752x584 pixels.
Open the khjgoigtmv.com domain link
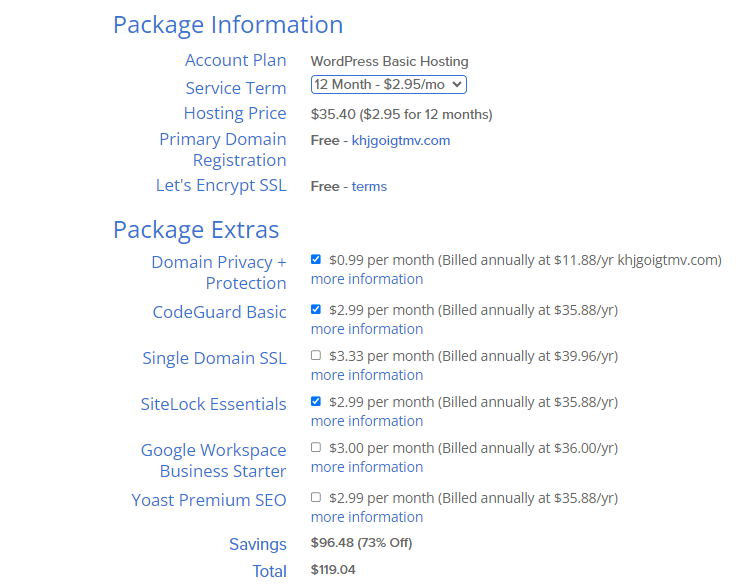[401, 140]
